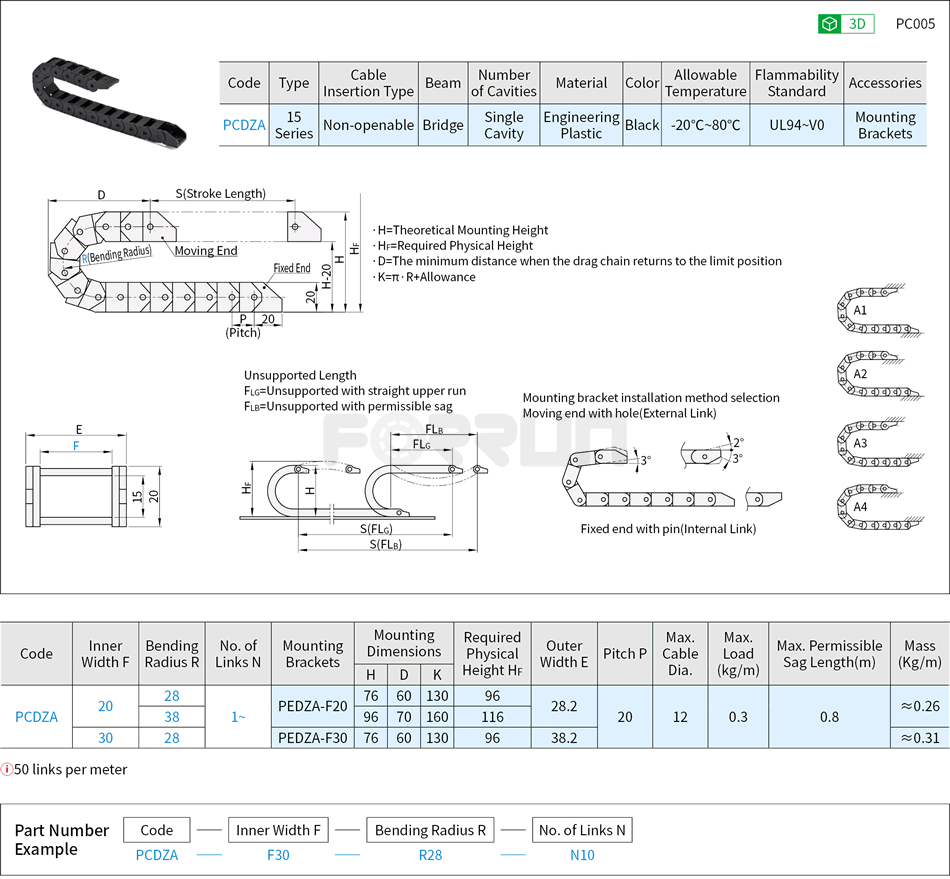The height and width of the screenshot is (879, 950).
Task: Open the Bending Radius R selector box
Action: click(x=430, y=829)
